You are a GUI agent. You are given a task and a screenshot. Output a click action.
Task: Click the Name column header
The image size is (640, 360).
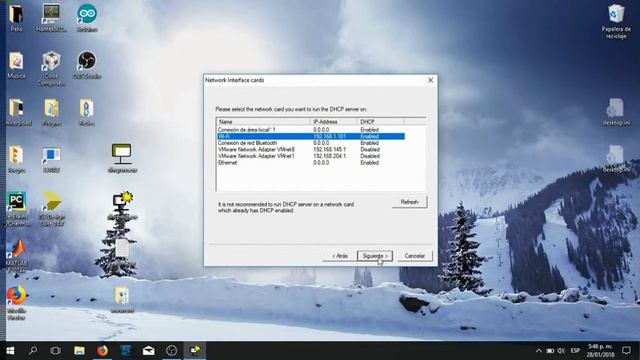click(263, 122)
